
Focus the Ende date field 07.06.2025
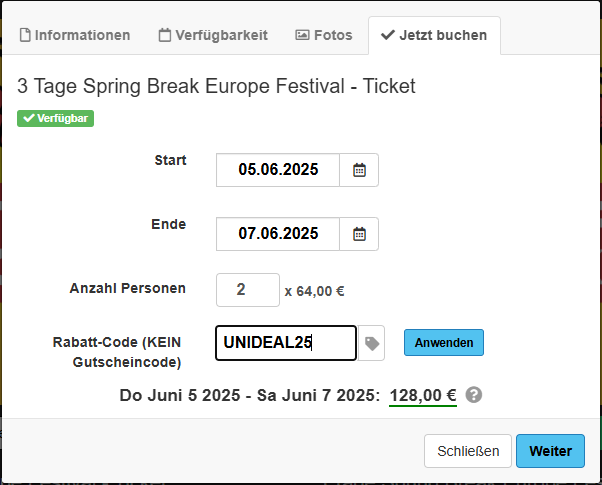(278, 234)
